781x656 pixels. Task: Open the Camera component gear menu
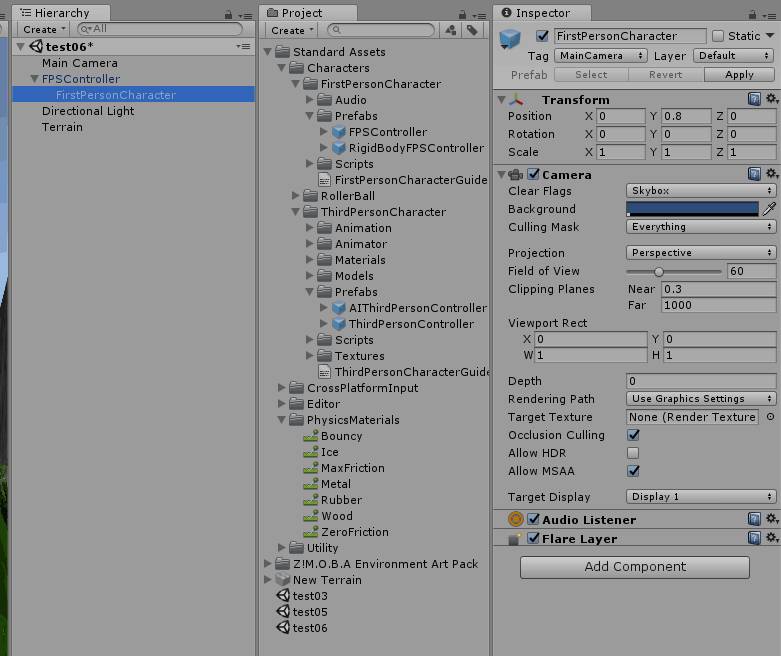point(772,174)
